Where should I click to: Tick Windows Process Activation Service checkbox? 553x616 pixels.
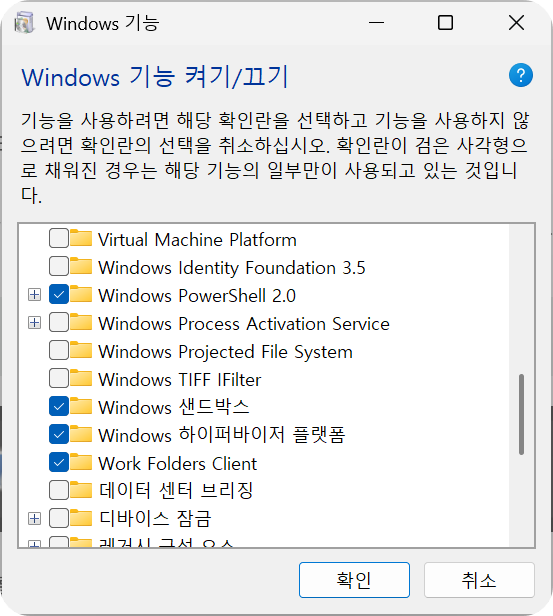(x=59, y=323)
